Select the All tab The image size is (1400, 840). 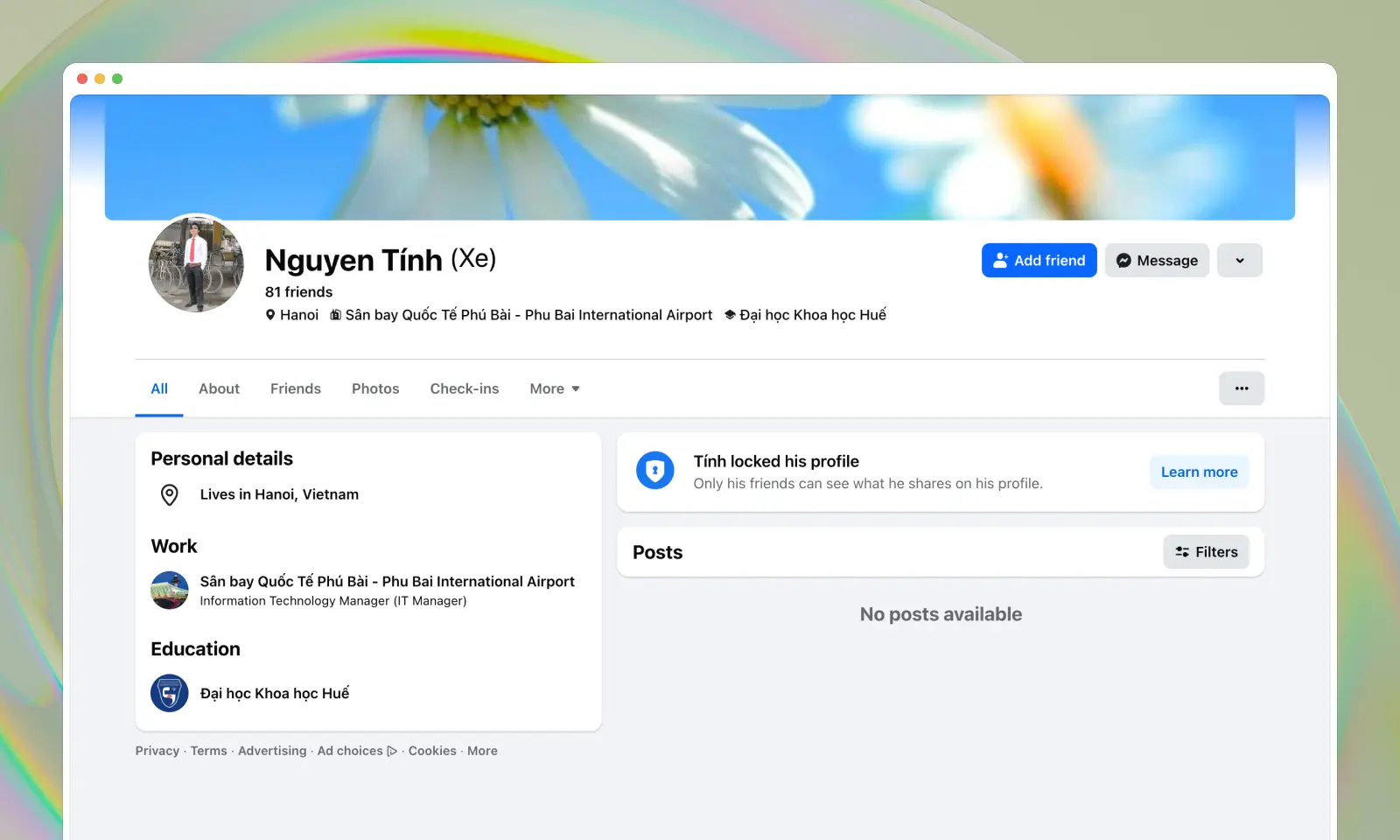click(159, 388)
